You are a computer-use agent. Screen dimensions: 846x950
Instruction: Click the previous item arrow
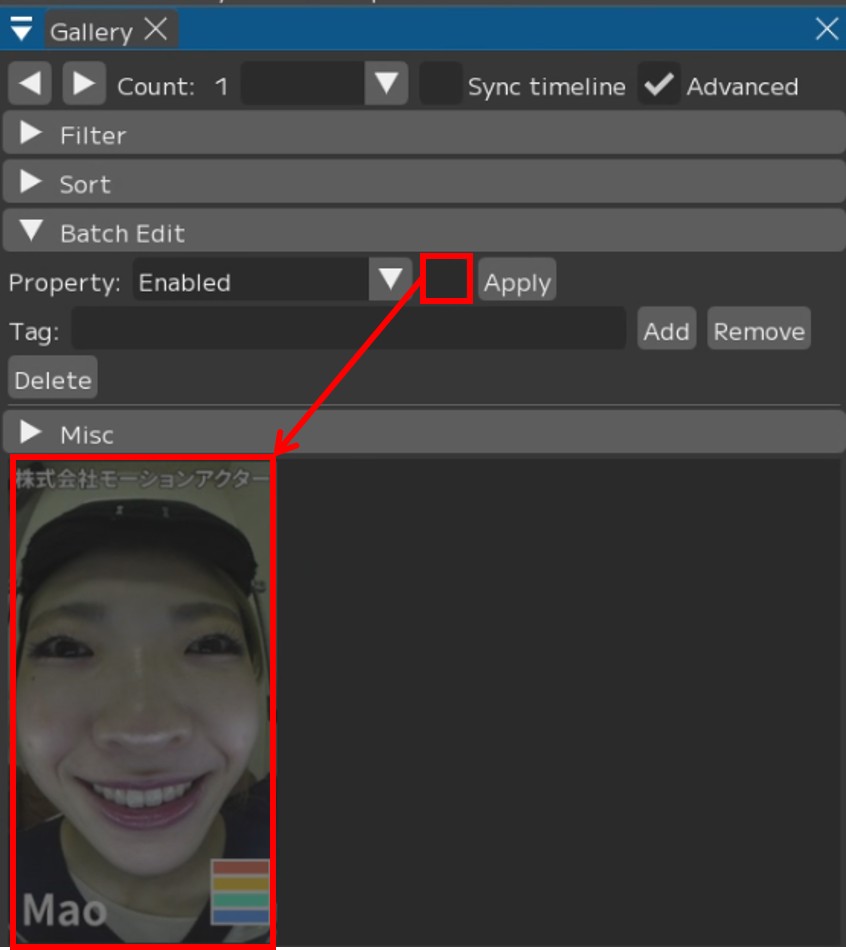(x=28, y=82)
